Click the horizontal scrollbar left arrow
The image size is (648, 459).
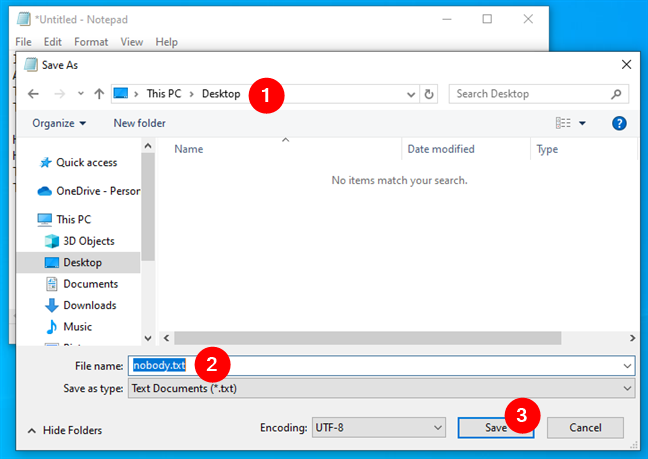coord(166,338)
